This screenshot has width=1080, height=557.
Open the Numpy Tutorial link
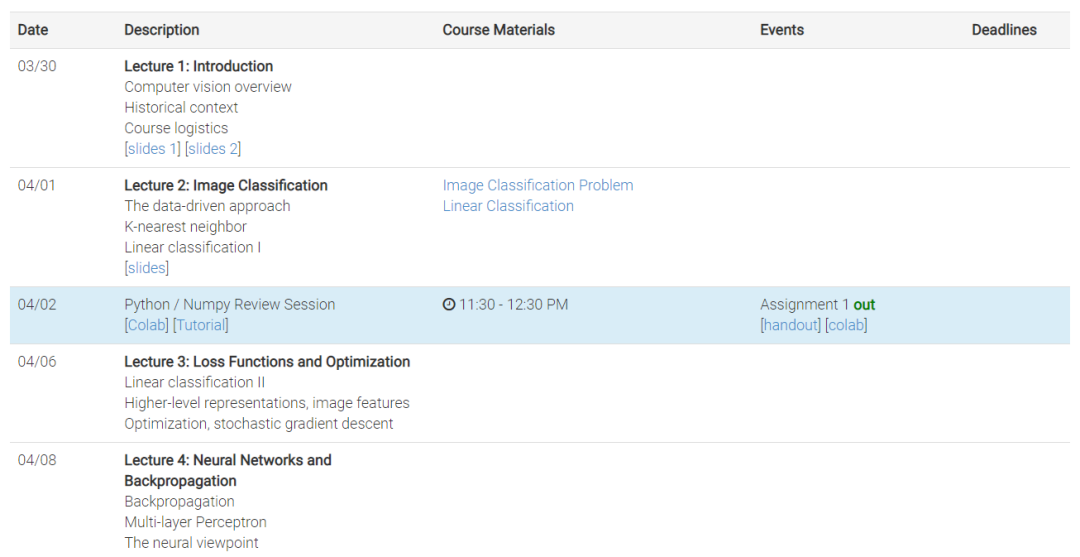(x=201, y=325)
